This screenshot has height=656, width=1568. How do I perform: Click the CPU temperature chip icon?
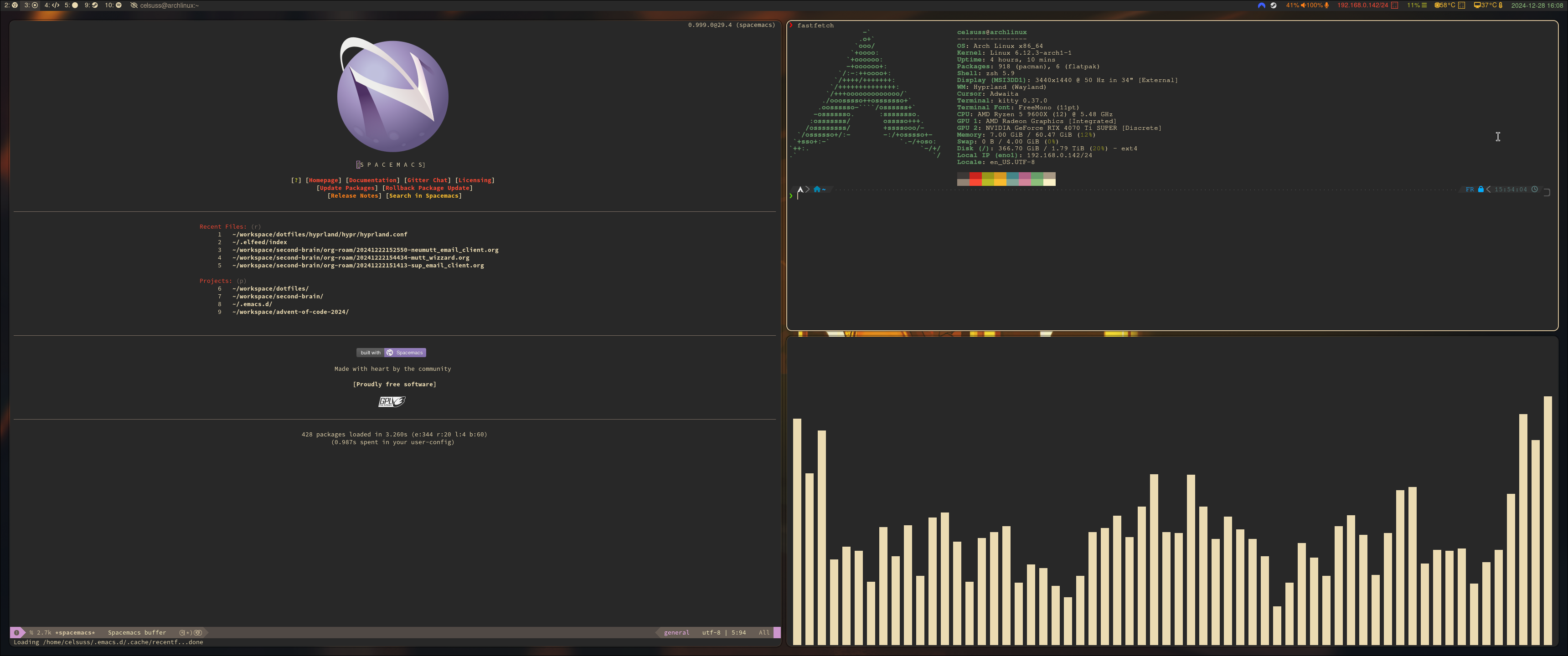pos(1437,5)
